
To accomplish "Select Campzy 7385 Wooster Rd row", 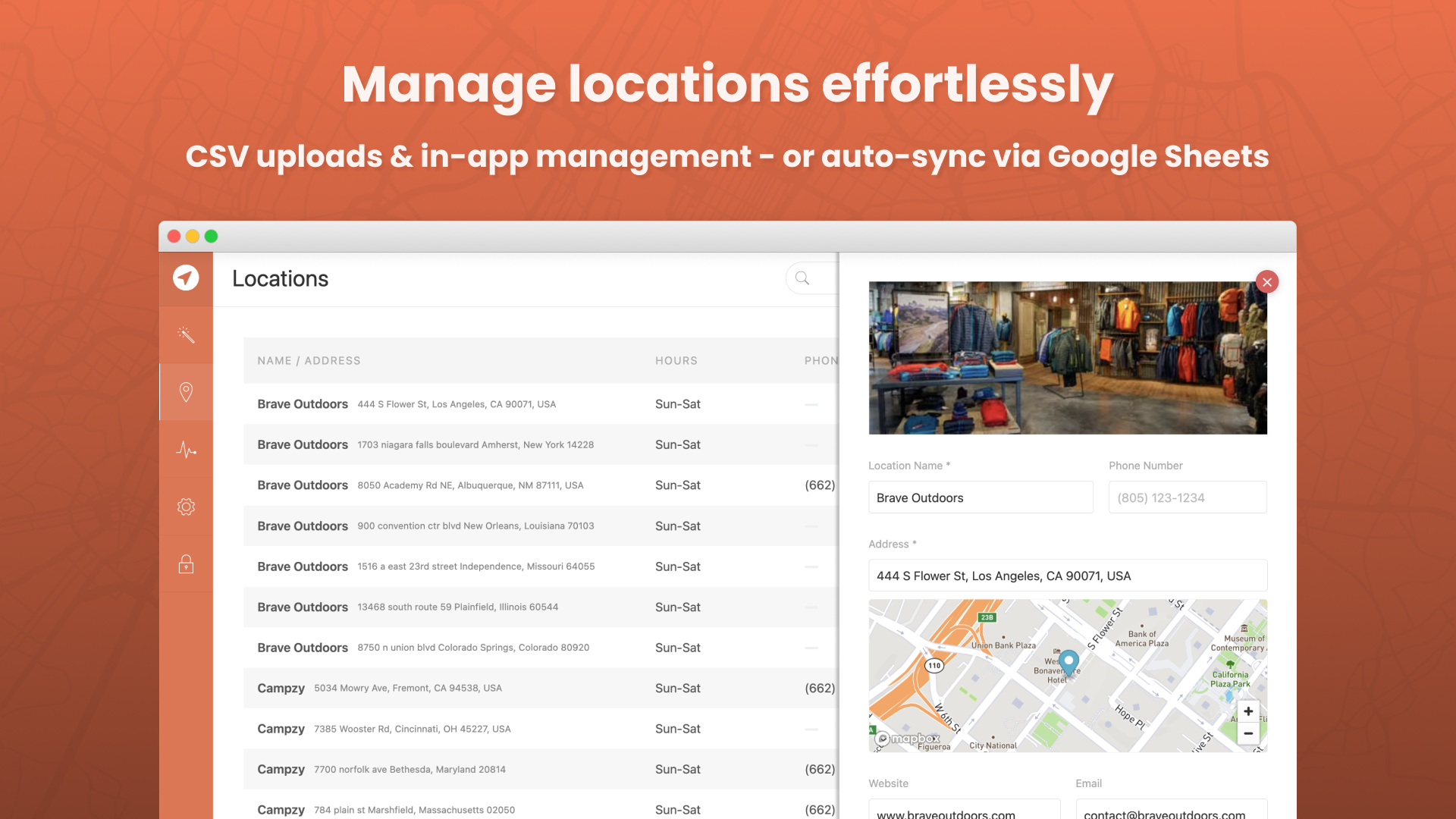I will (541, 729).
